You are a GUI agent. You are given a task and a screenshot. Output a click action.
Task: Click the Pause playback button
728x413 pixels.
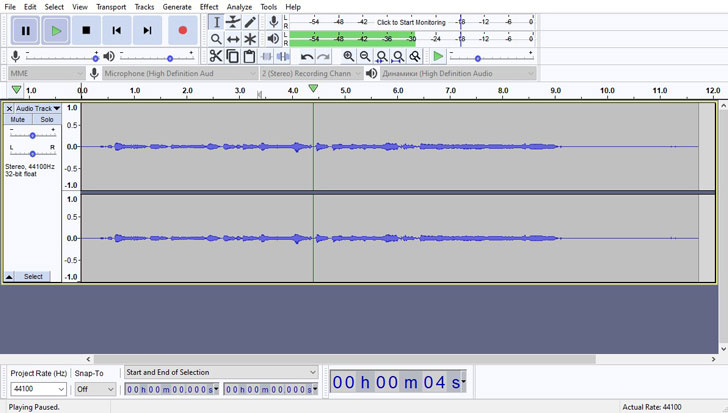[x=26, y=31]
